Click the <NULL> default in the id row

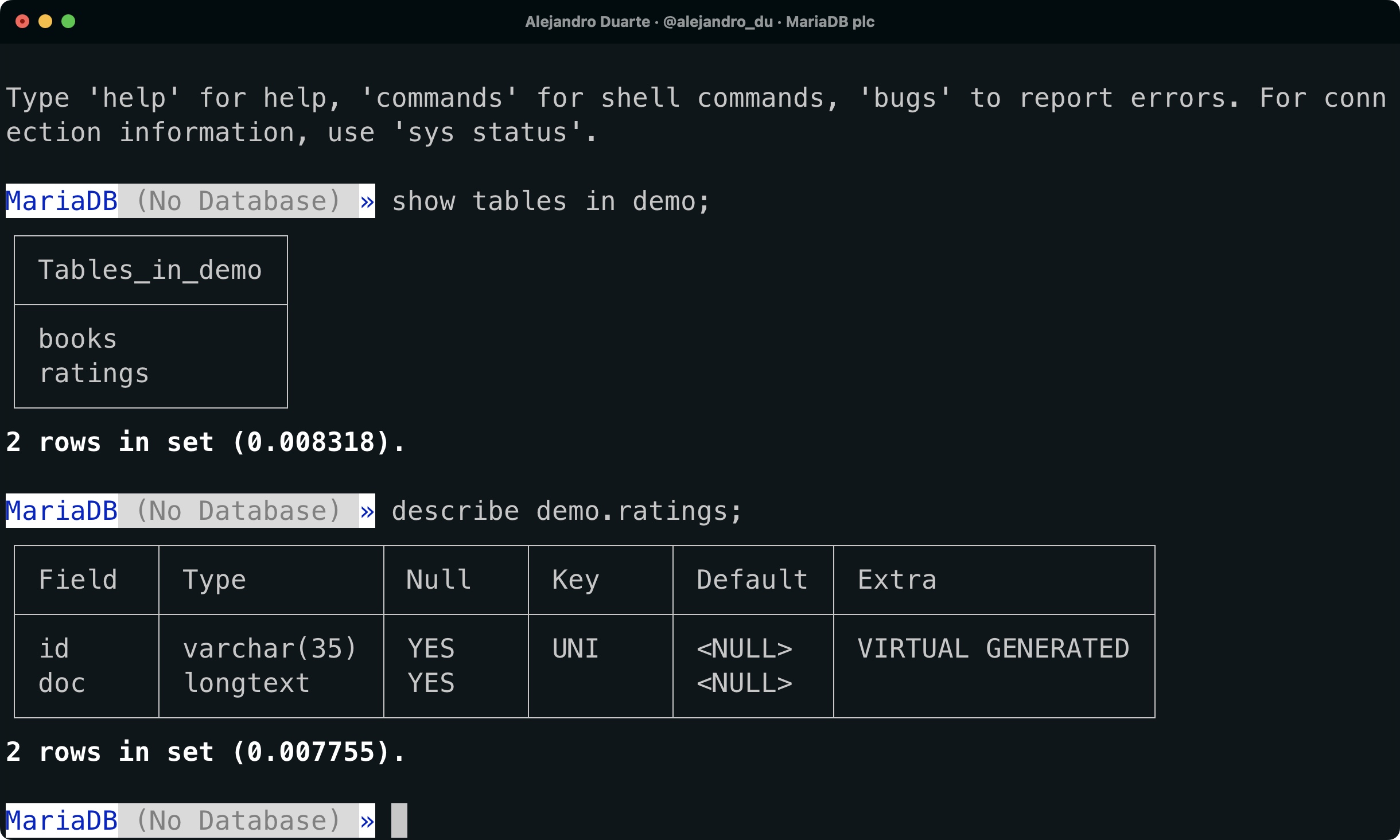[744, 649]
